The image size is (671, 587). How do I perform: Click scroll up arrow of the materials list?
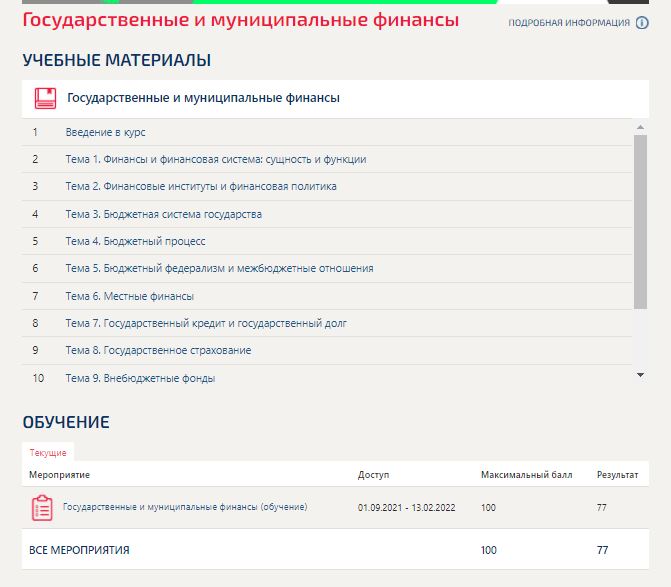640,127
